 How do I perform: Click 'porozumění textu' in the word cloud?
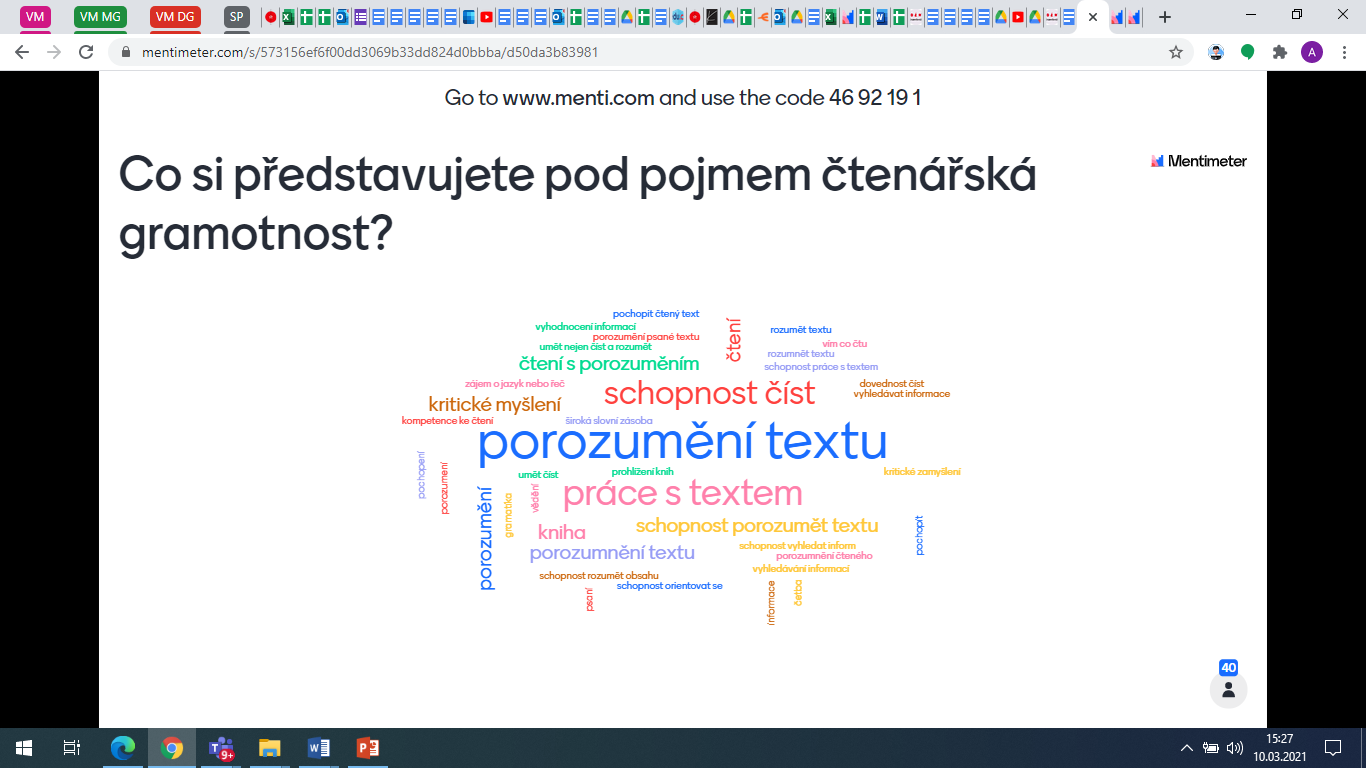point(682,443)
